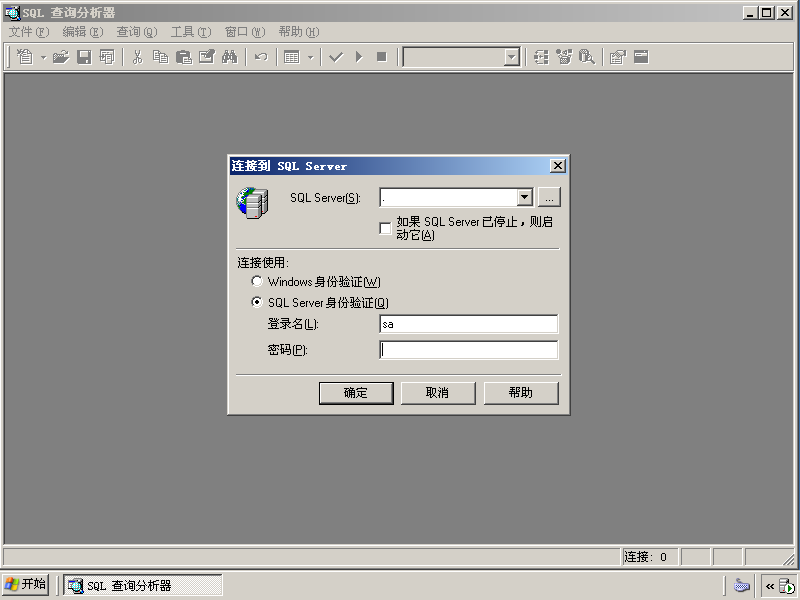Screen dimensions: 800x600
Task: Open the dropdown arrow beside New Query
Action: click(x=43, y=57)
